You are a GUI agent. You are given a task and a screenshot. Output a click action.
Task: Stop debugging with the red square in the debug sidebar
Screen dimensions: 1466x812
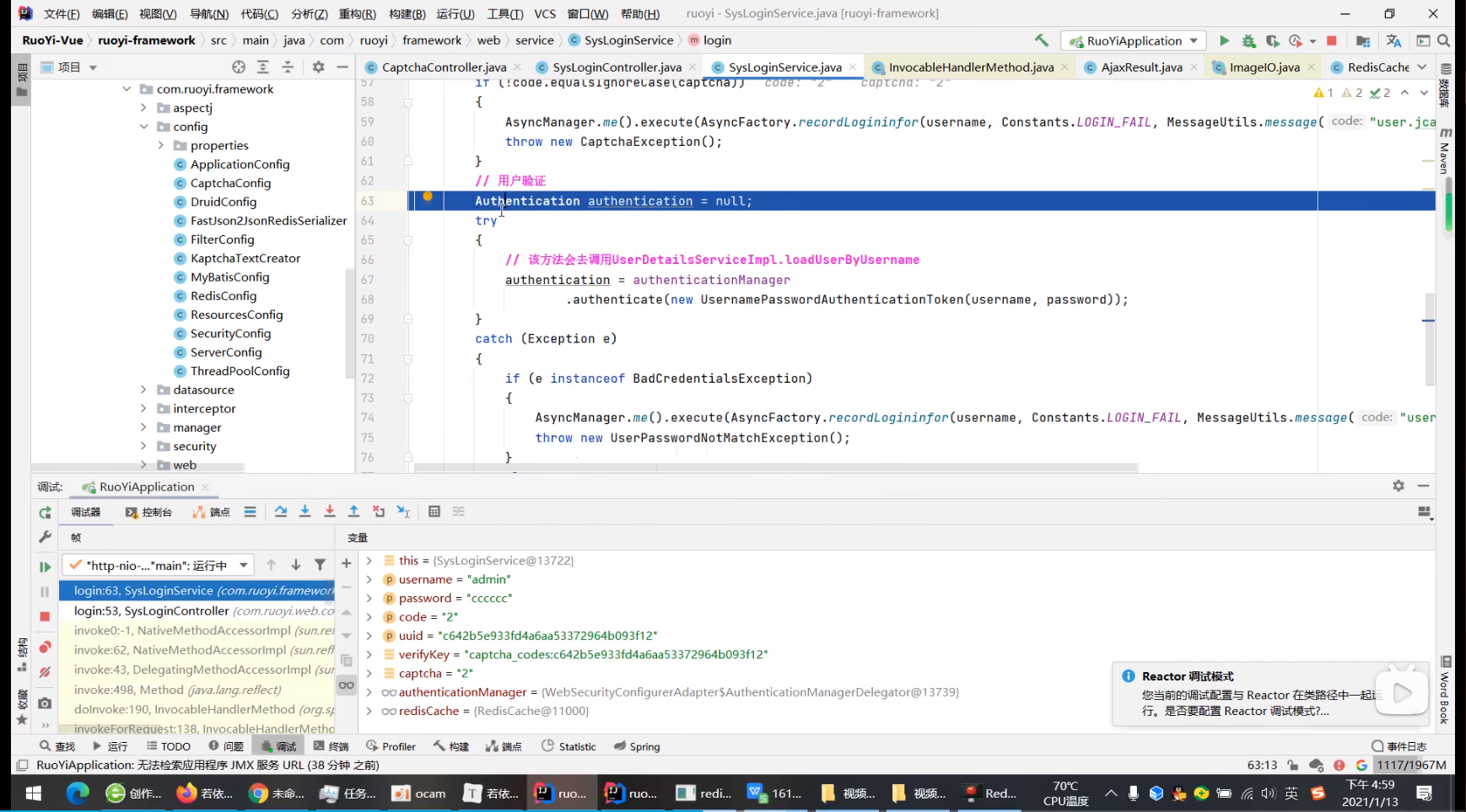pyautogui.click(x=45, y=616)
